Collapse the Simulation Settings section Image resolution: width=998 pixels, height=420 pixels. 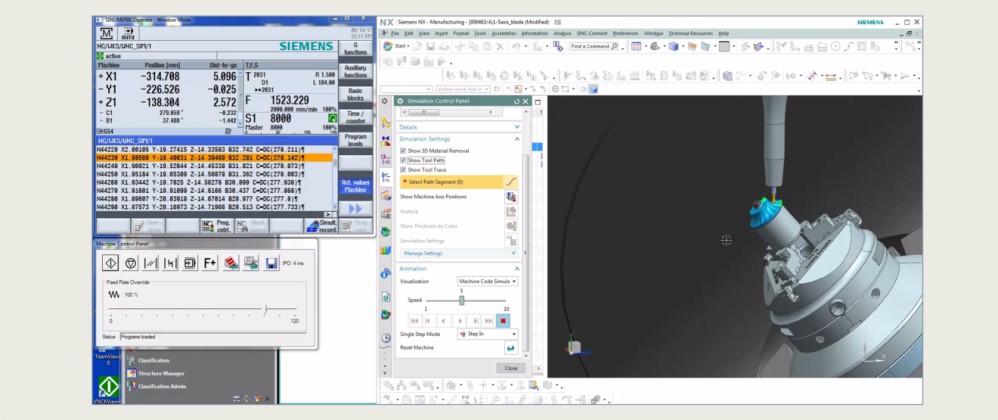coord(517,139)
